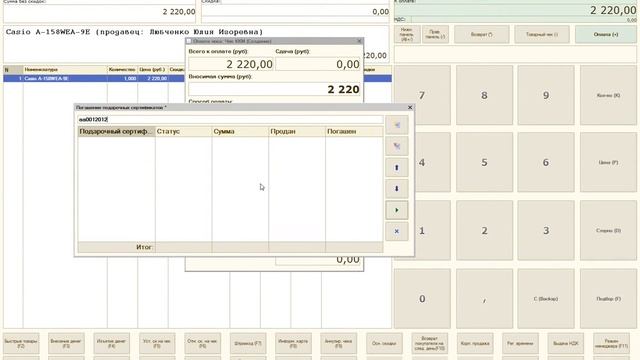Tap keypad digit 2 button
Screen dimensions: 640x360
click(484, 231)
